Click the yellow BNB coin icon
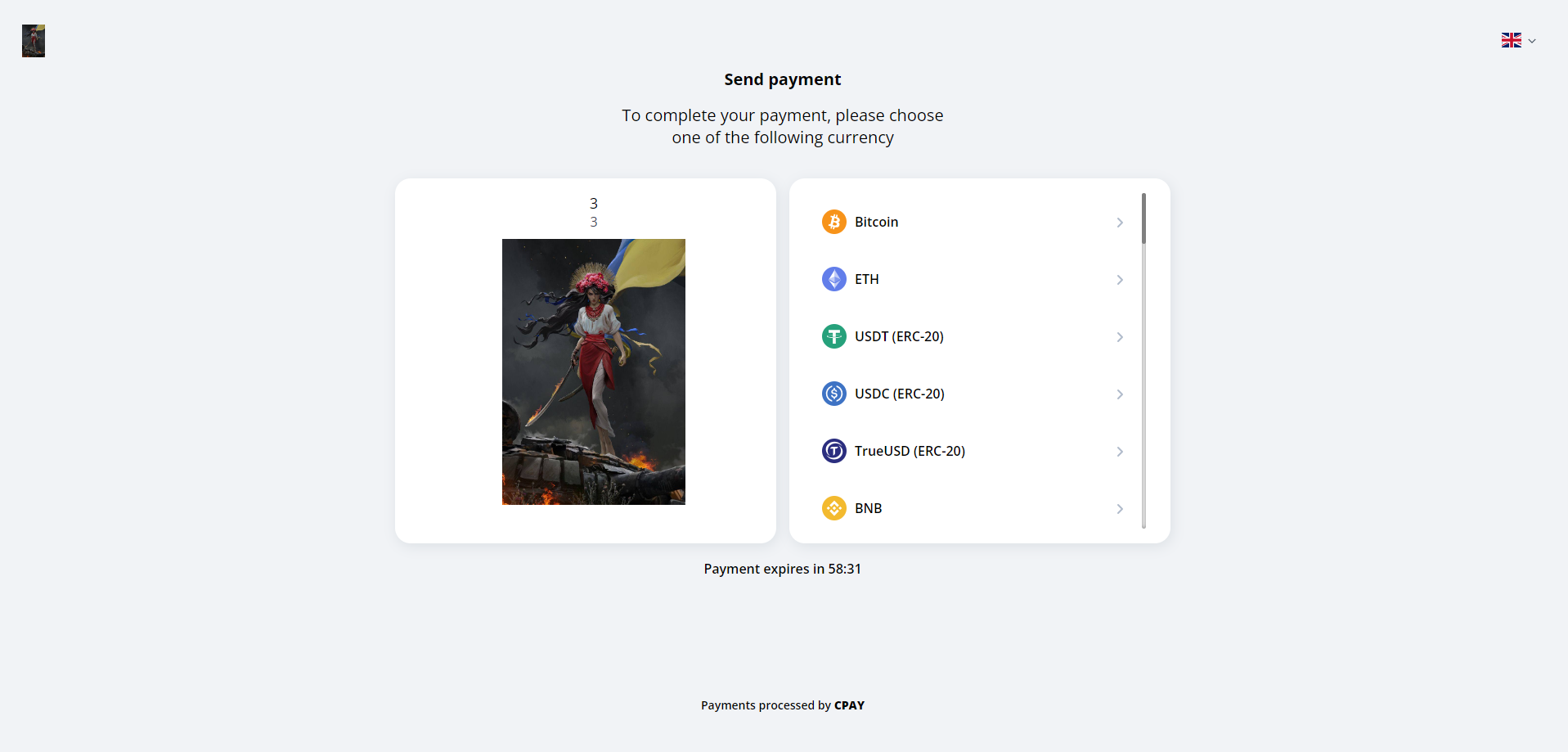Screen dimensions: 1568x752 coord(833,508)
